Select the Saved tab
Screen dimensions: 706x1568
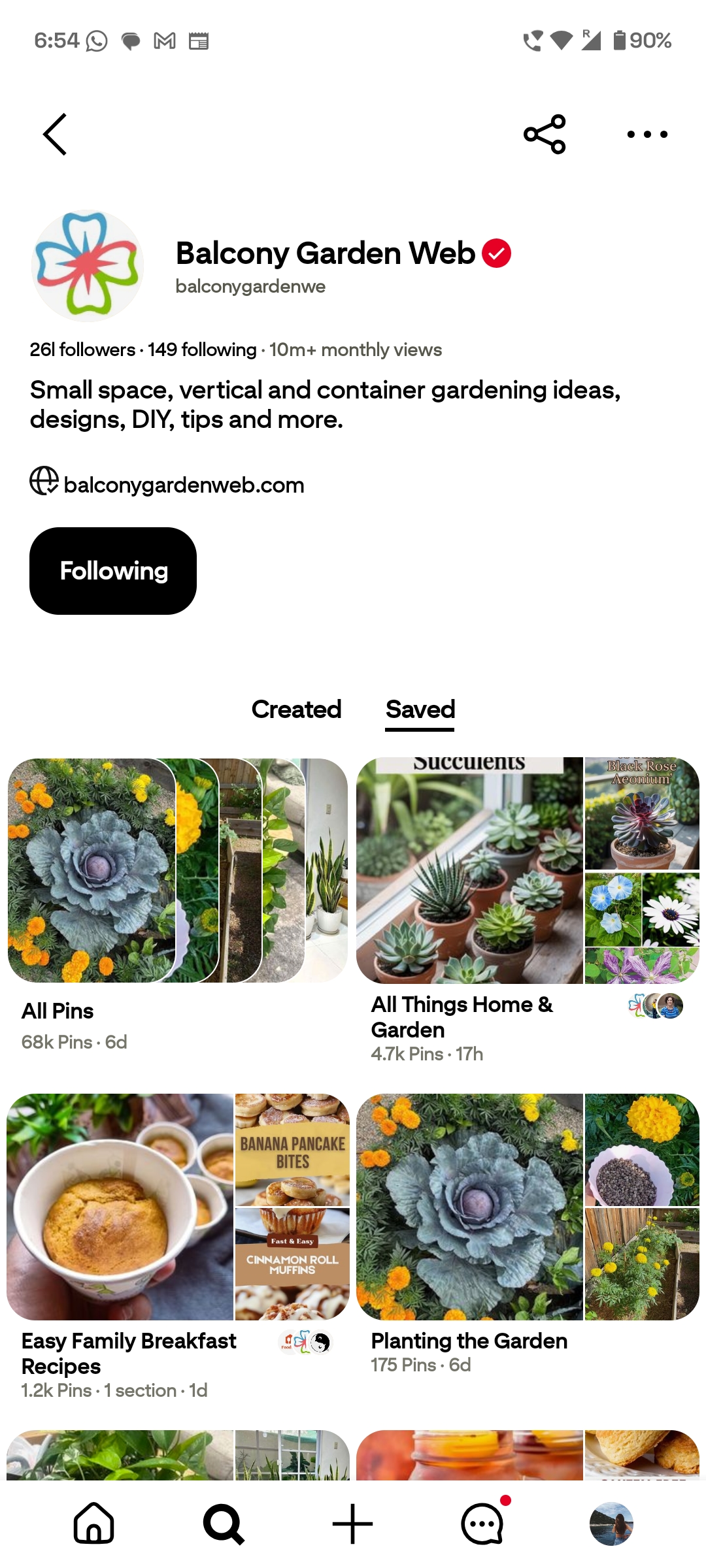(x=420, y=710)
